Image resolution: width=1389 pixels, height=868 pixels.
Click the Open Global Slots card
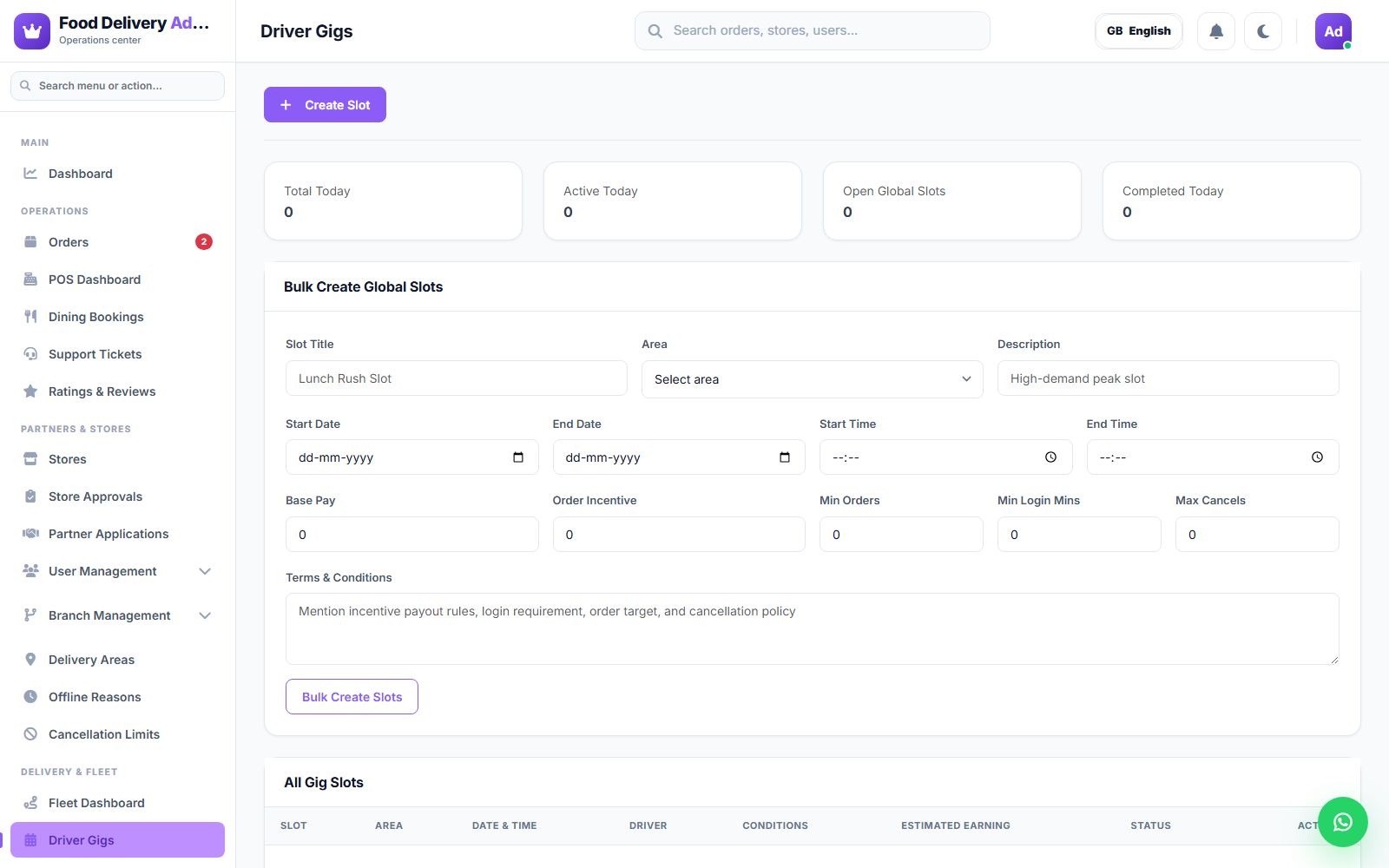tap(952, 201)
